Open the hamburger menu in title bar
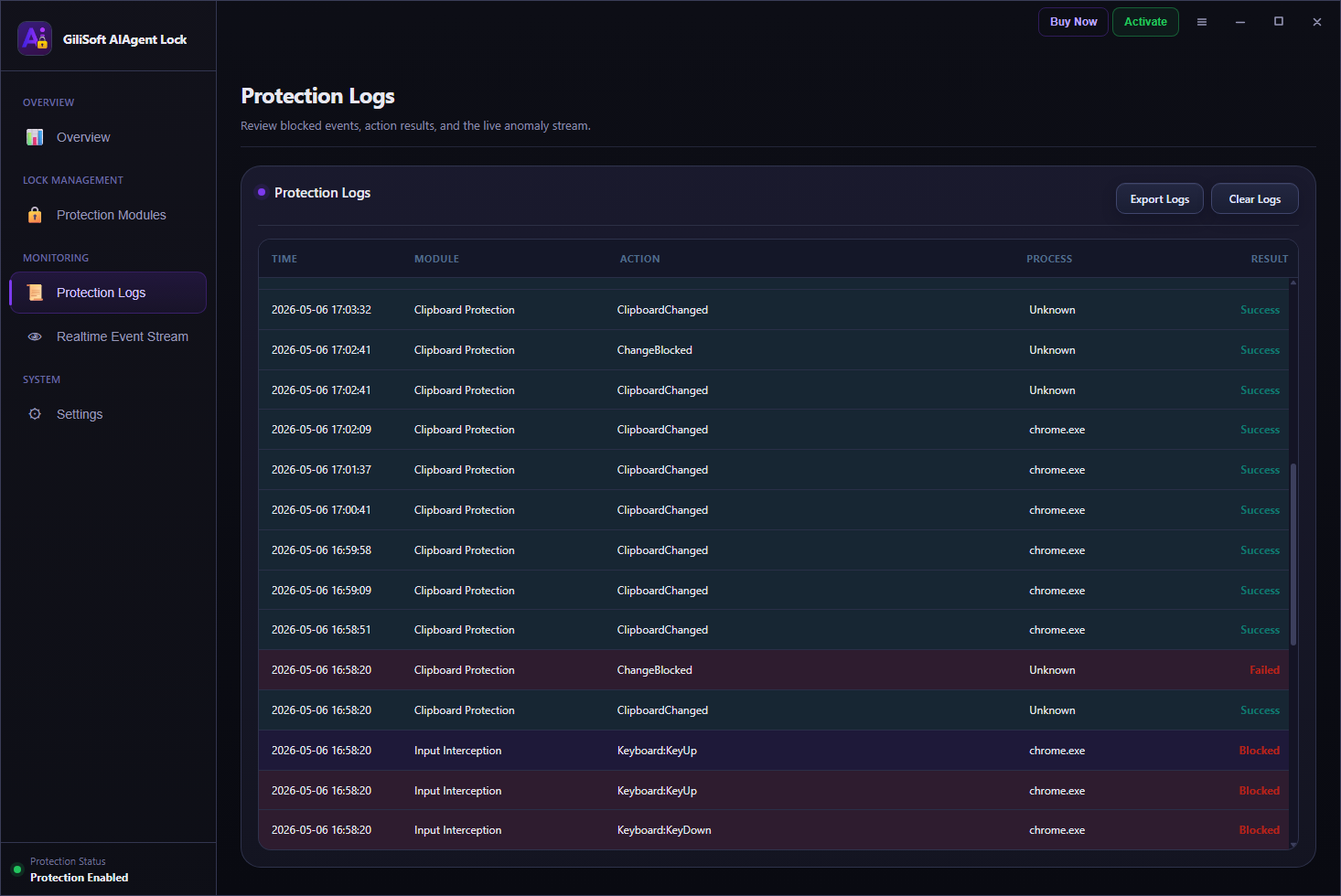This screenshot has width=1341, height=896. [1202, 22]
